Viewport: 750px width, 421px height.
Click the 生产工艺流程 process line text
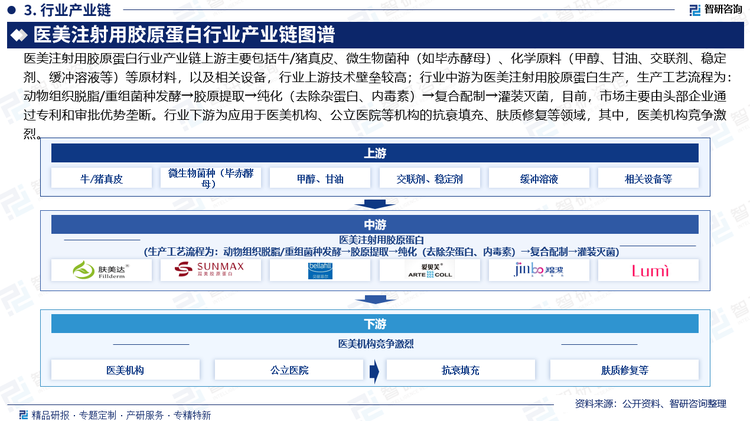(381, 252)
